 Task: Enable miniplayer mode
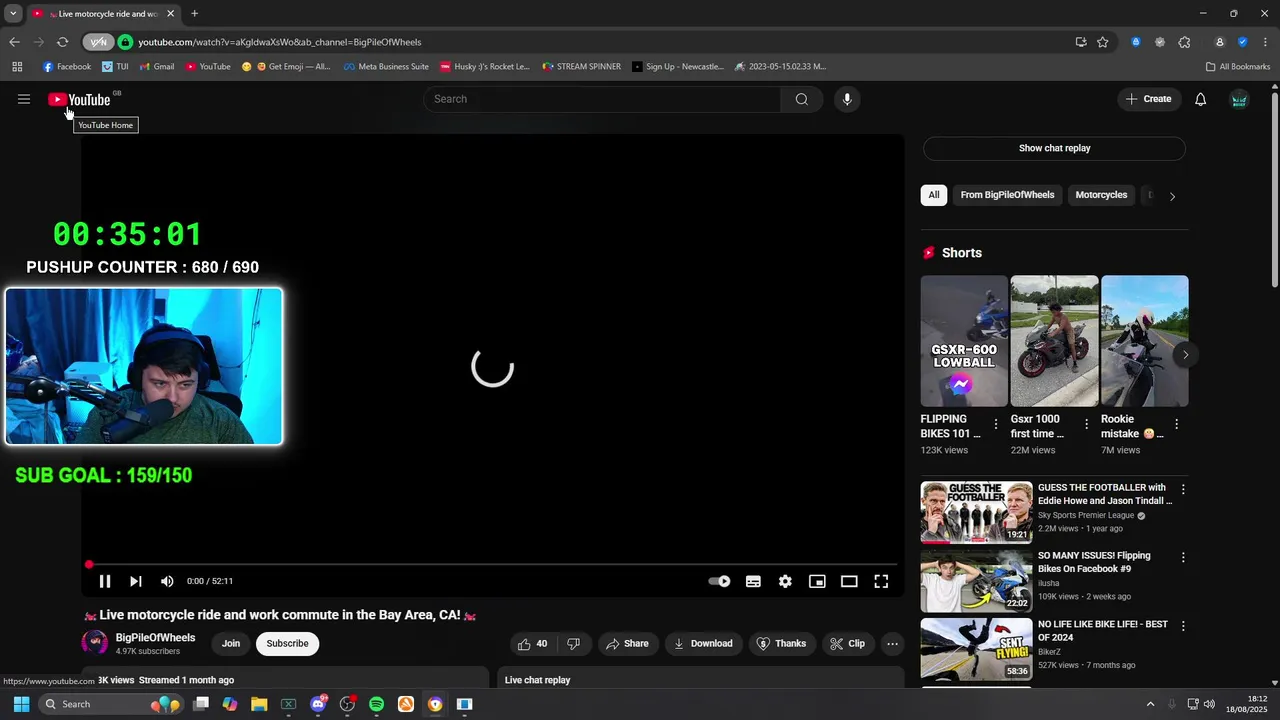[817, 581]
